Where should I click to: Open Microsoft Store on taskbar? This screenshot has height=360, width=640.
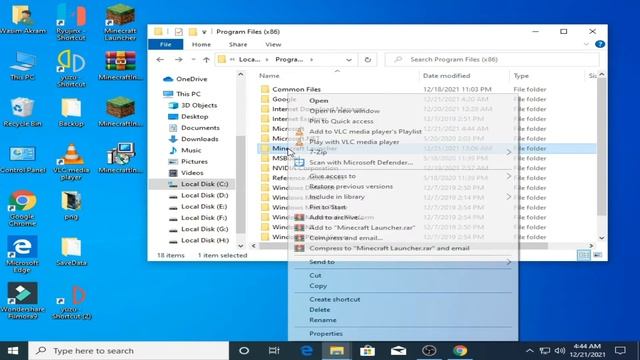pyautogui.click(x=367, y=351)
